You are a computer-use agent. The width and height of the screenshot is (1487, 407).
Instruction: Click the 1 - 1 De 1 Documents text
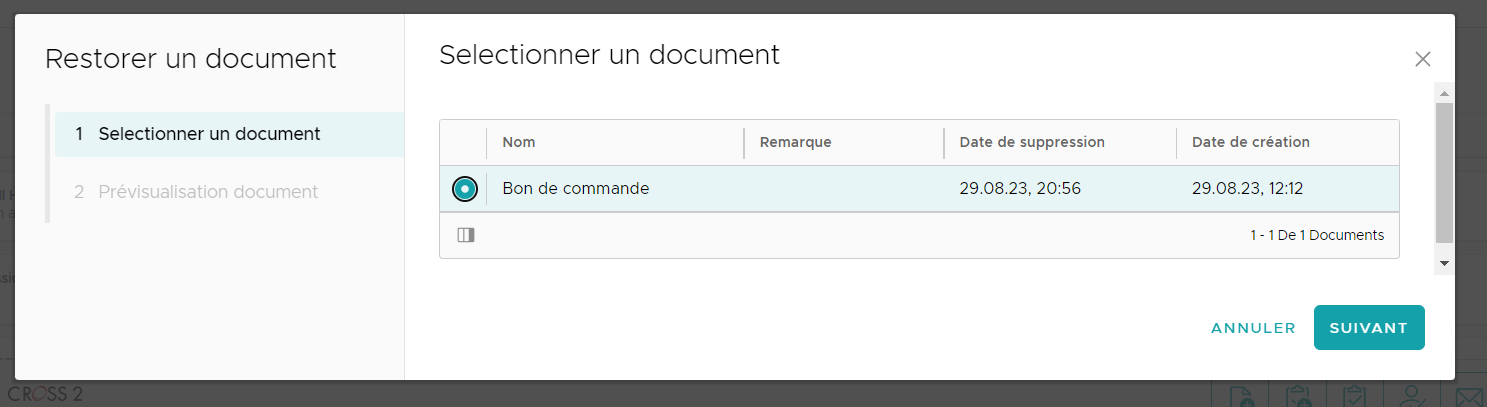tap(1317, 235)
